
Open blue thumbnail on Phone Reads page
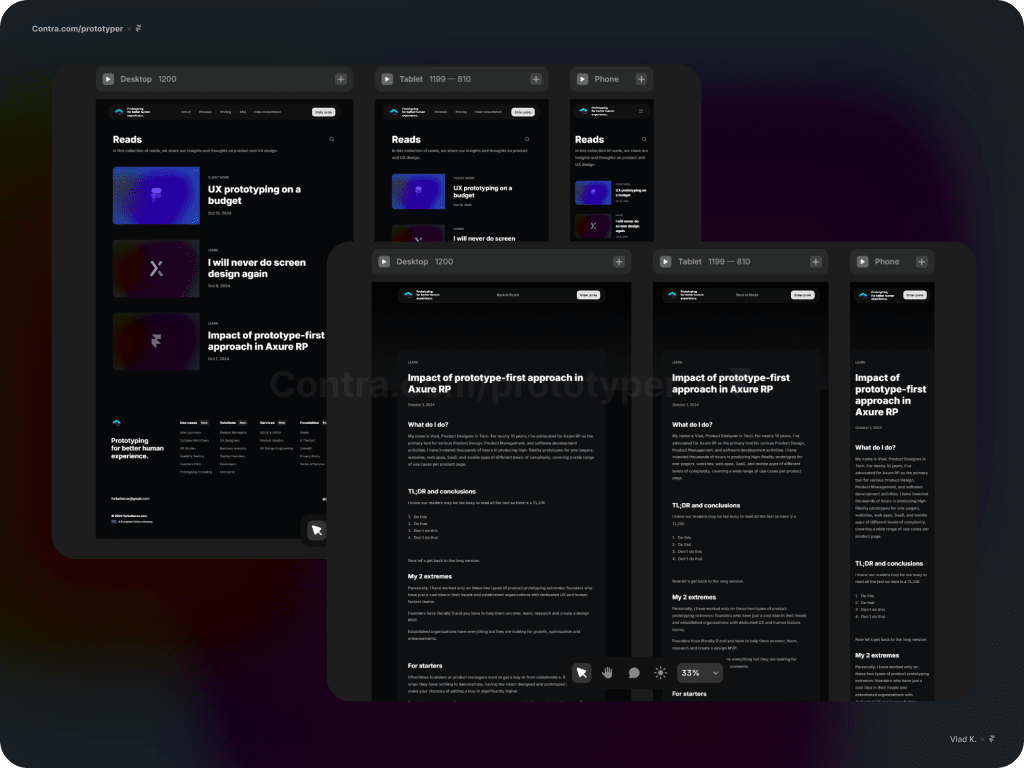pos(593,193)
